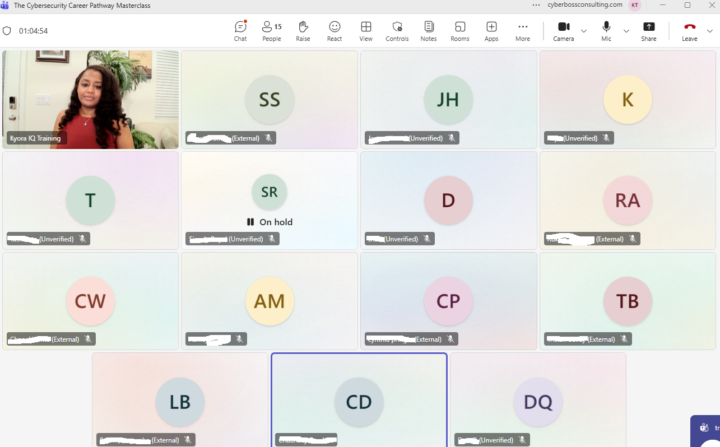Select the D participant avatar
The width and height of the screenshot is (720, 447).
click(448, 201)
